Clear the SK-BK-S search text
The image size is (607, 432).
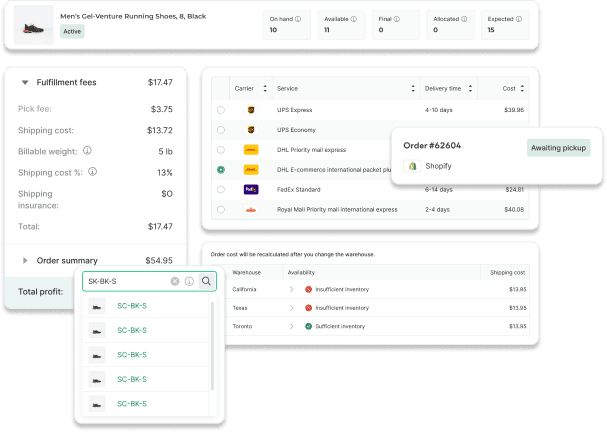pos(175,282)
